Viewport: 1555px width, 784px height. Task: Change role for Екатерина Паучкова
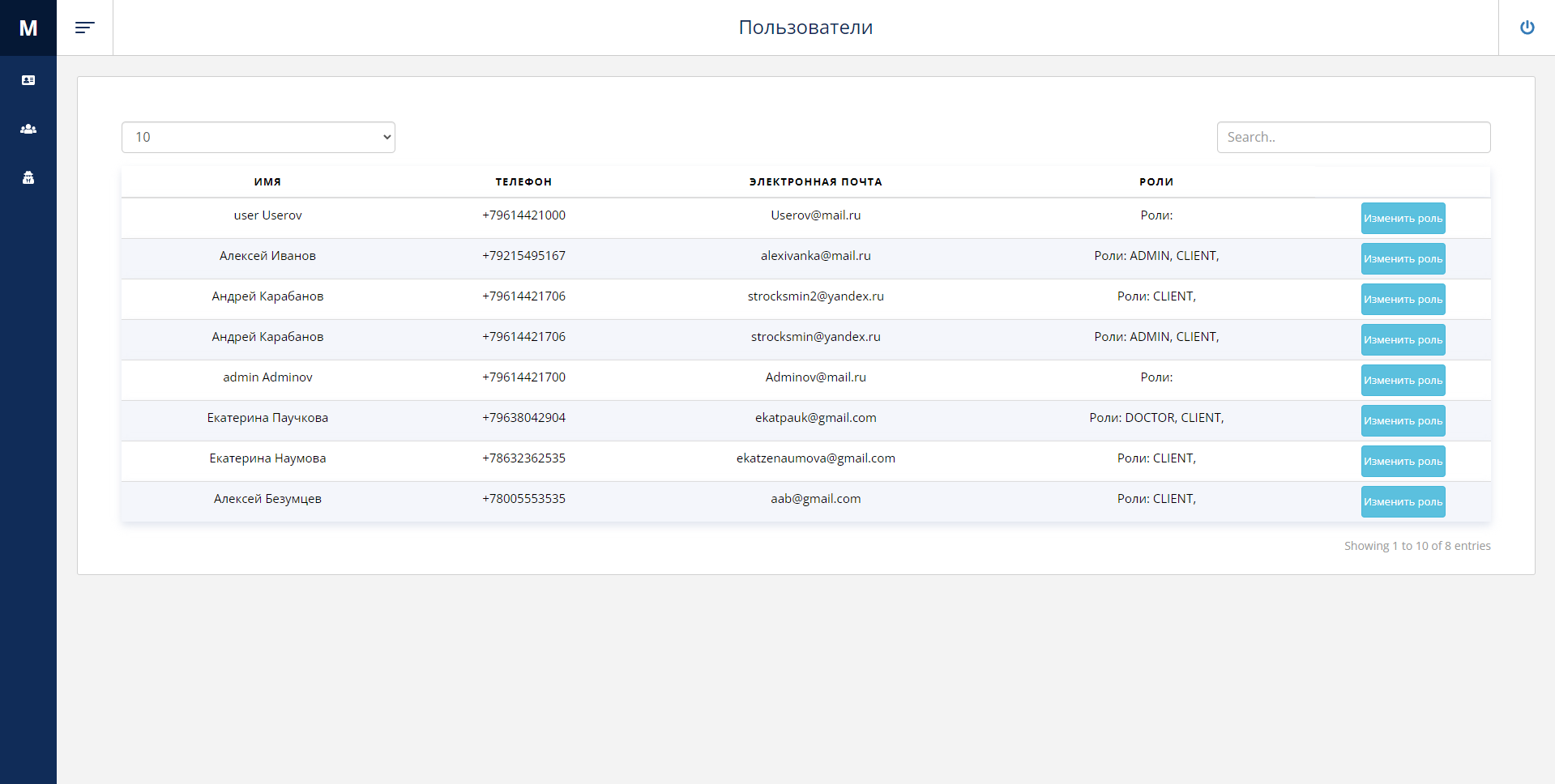(1402, 420)
